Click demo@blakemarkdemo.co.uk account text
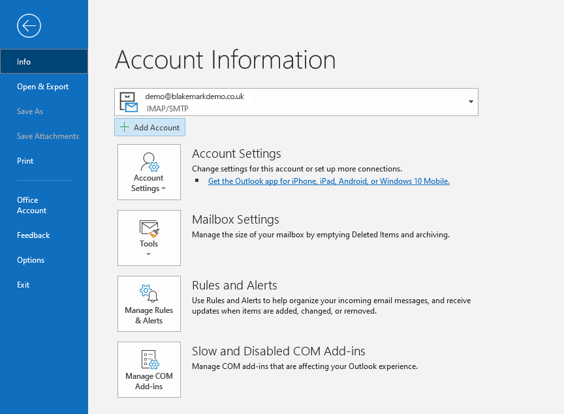 point(194,96)
